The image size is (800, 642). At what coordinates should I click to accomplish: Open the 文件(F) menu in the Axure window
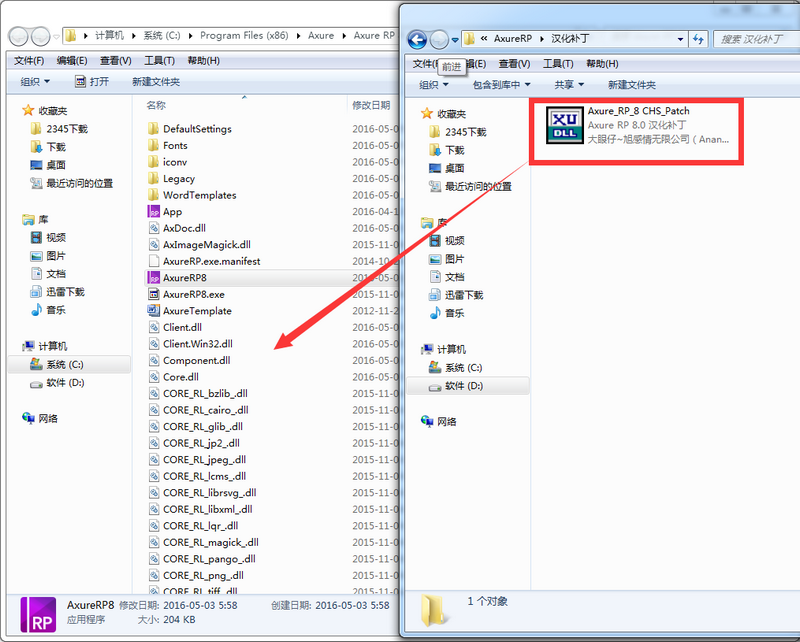tap(29, 61)
